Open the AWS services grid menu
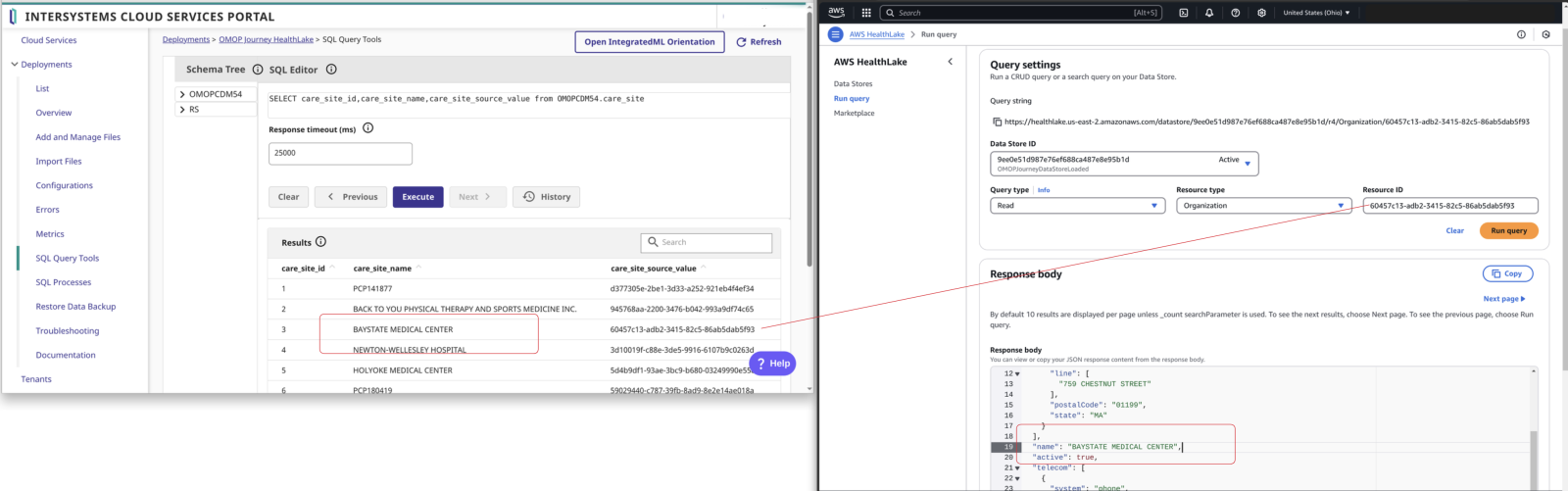 coord(866,13)
